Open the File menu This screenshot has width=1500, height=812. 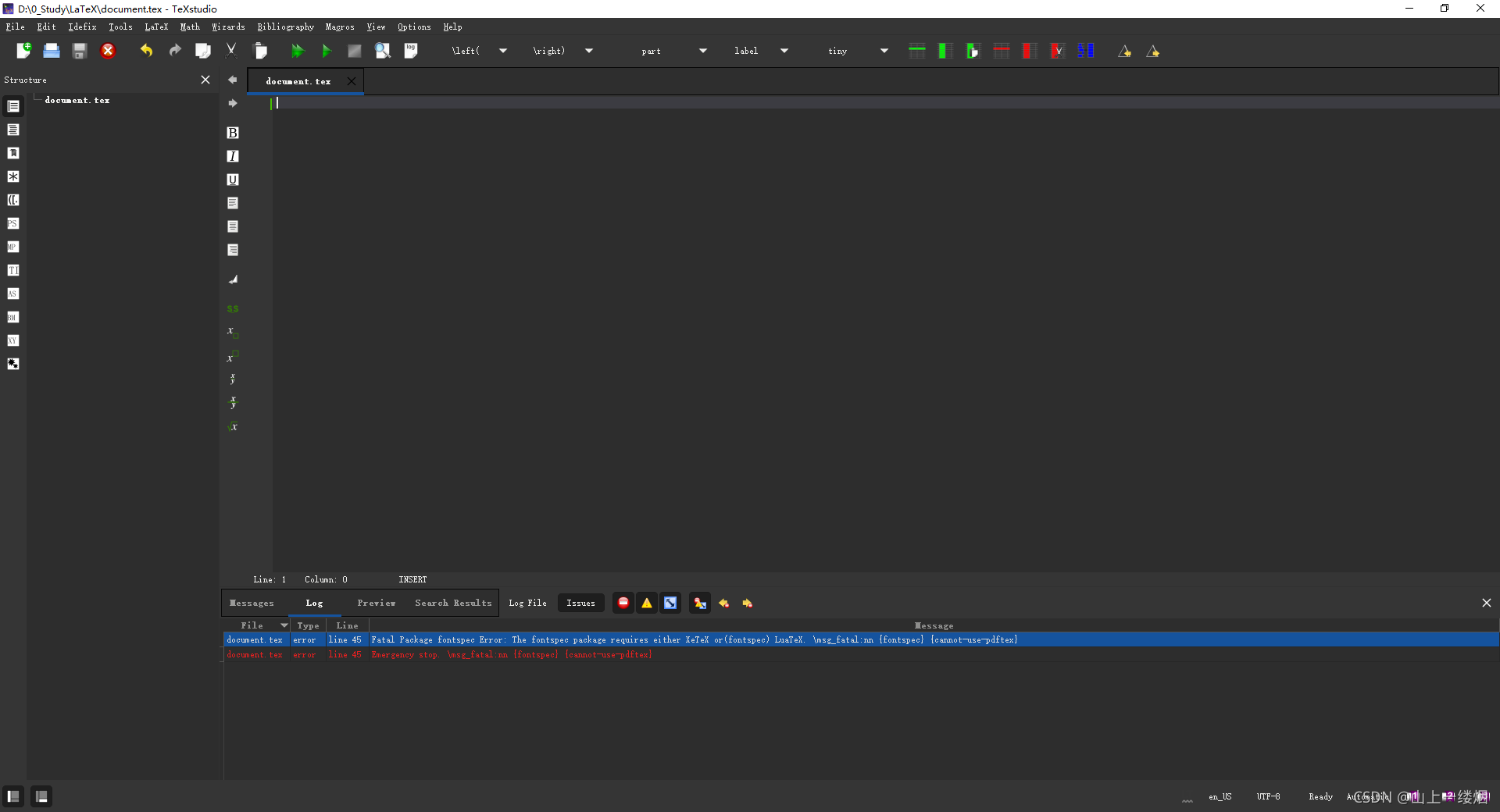15,27
